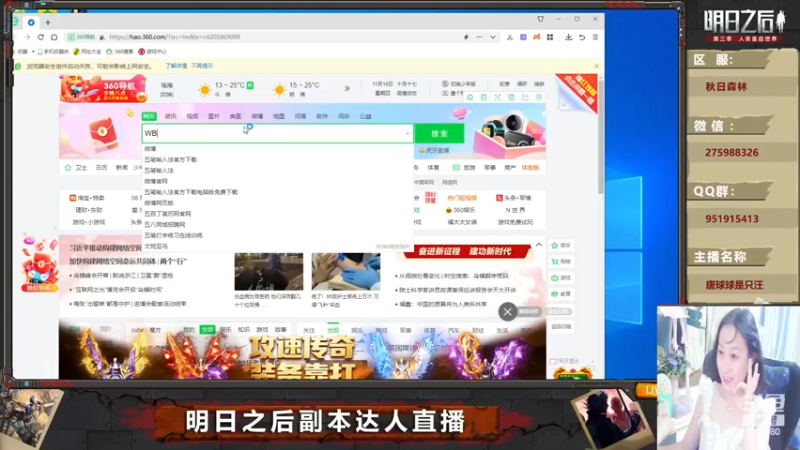Screen dimensions: 800x450
Task: Click today's sunny weather icon
Action: point(205,90)
